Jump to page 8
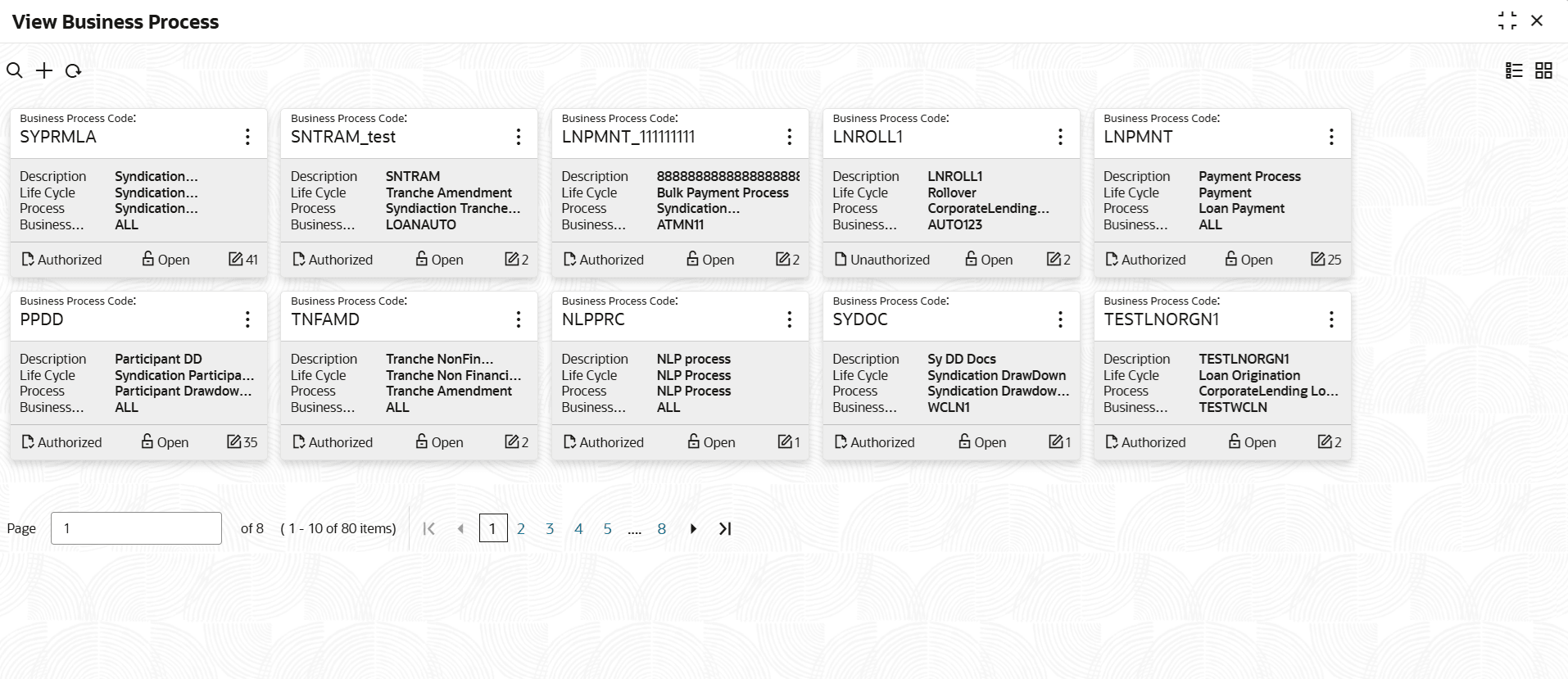 (662, 529)
